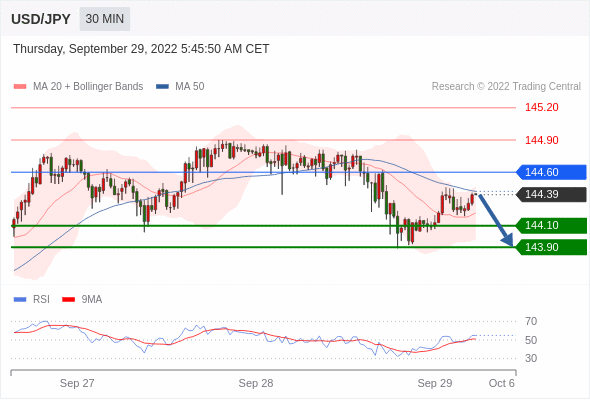This screenshot has width=590, height=400.
Task: Click the green 144.10 support price tag
Action: (551, 225)
